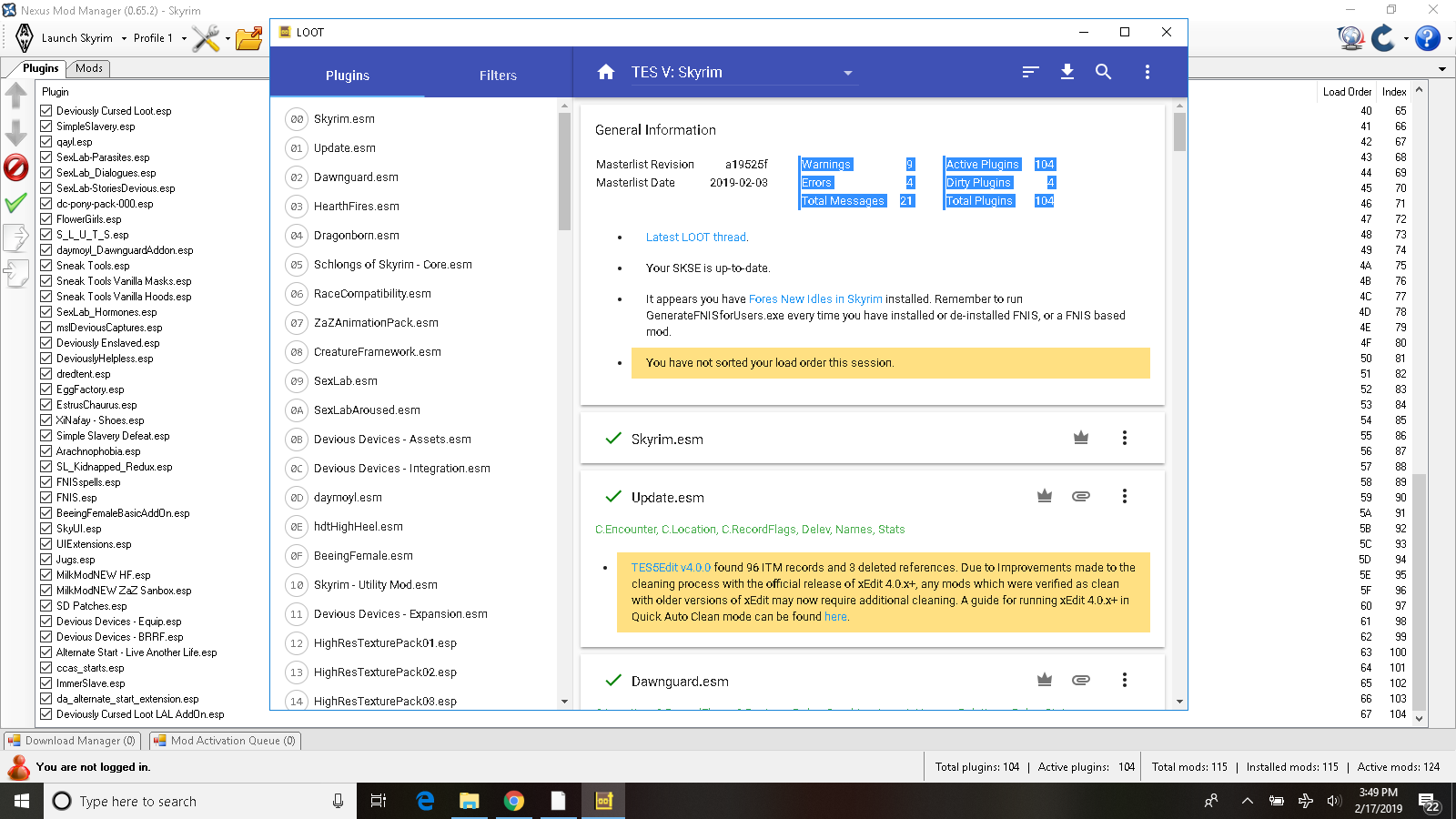The height and width of the screenshot is (819, 1456).
Task: Switch to the Mods tab
Action: point(89,68)
